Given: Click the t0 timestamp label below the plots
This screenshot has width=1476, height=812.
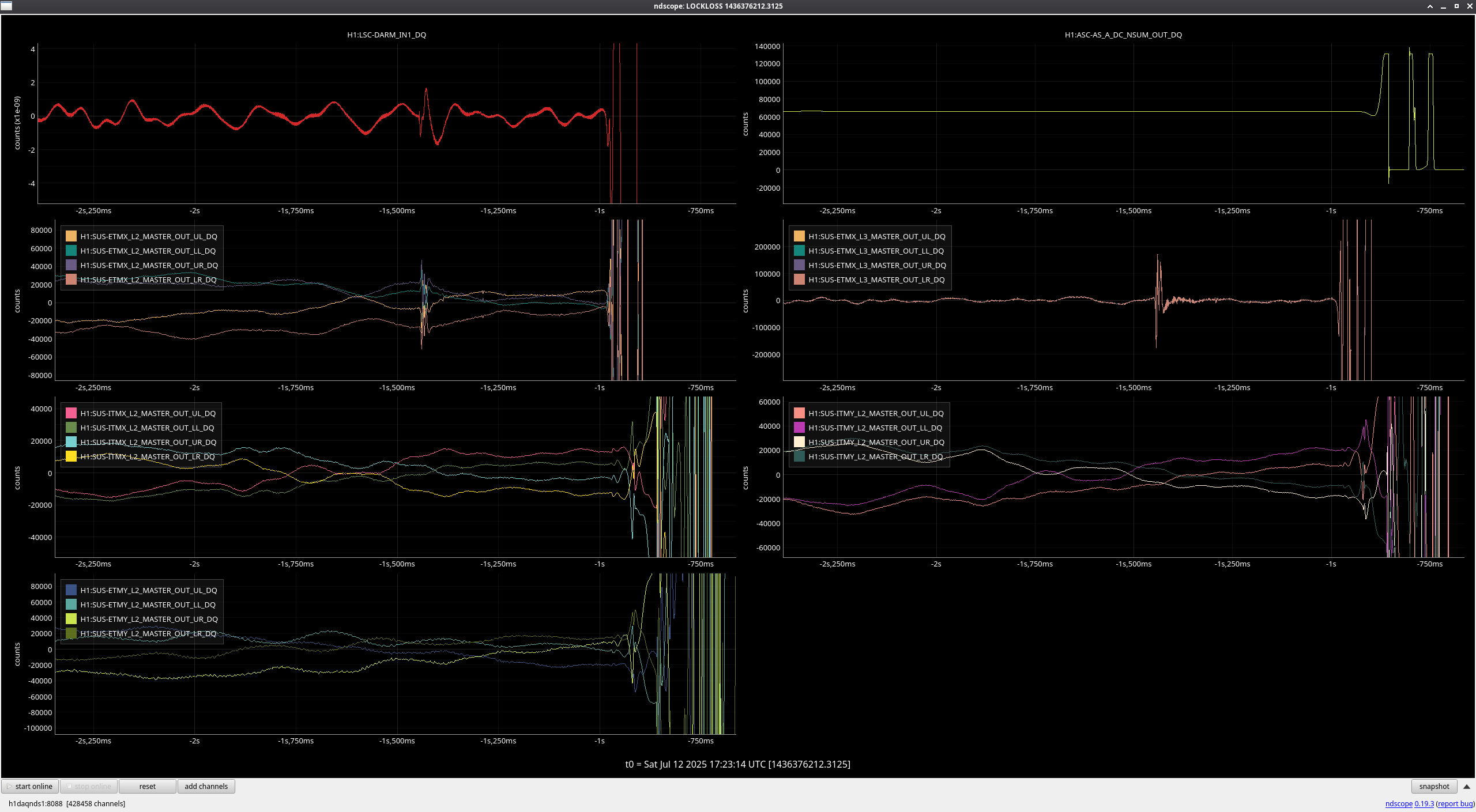Looking at the screenshot, I should click(x=737, y=764).
